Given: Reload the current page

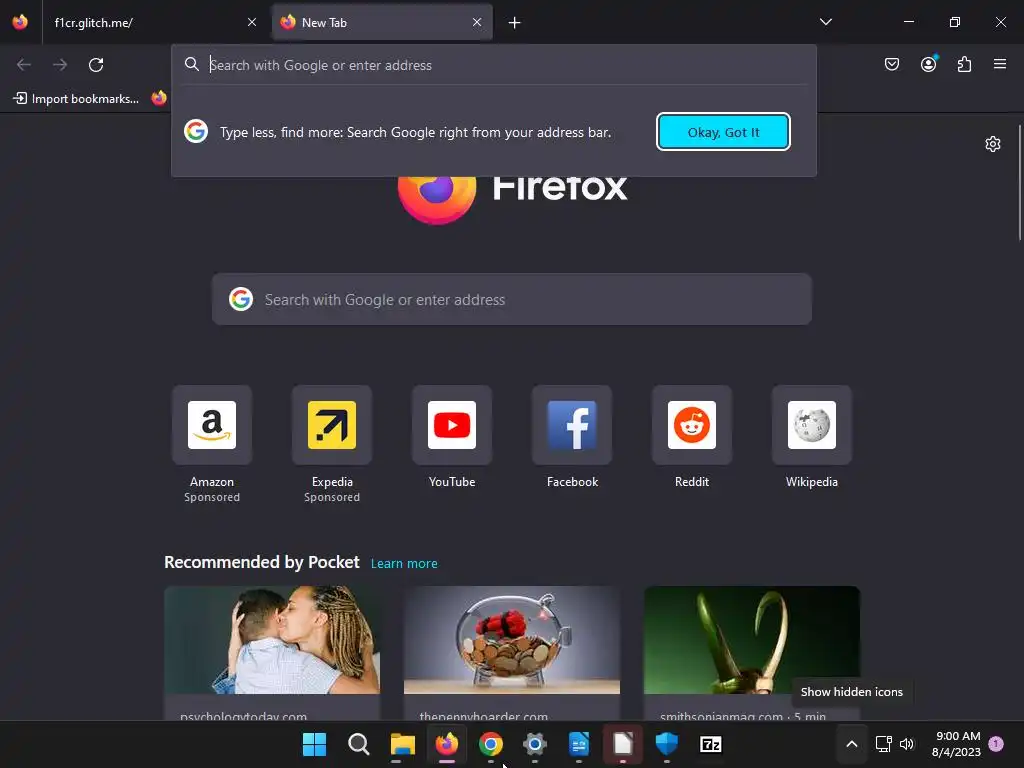Looking at the screenshot, I should pyautogui.click(x=96, y=65).
